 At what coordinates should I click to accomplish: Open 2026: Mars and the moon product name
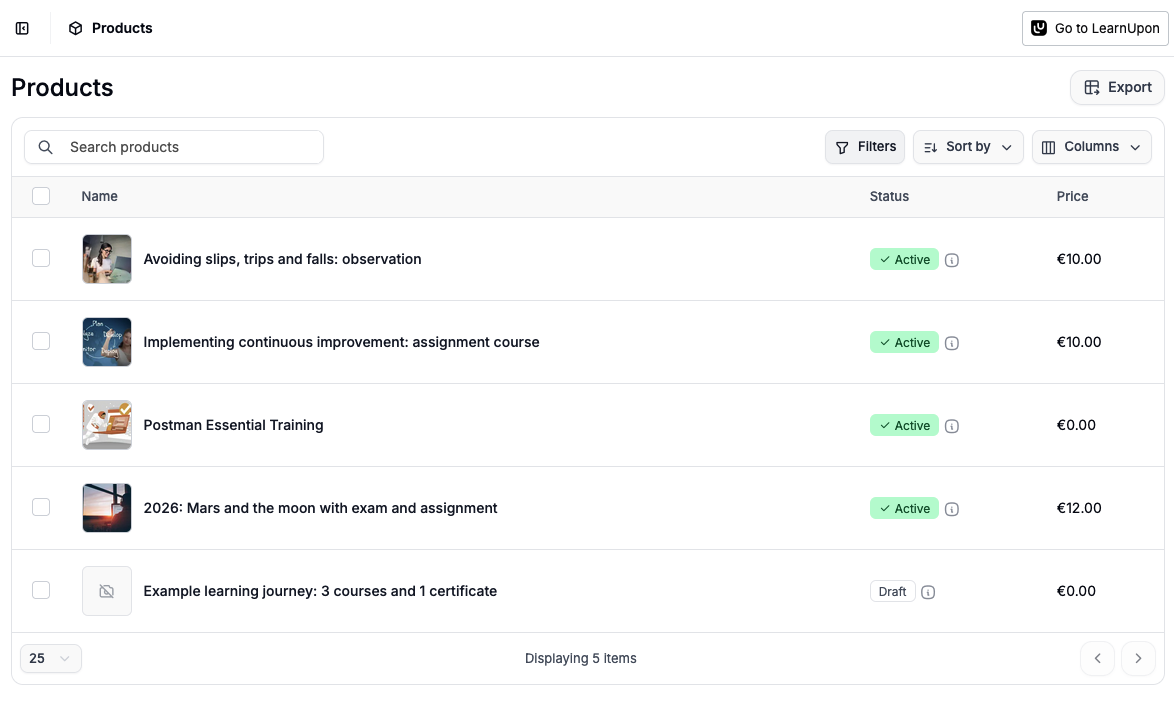click(x=320, y=508)
